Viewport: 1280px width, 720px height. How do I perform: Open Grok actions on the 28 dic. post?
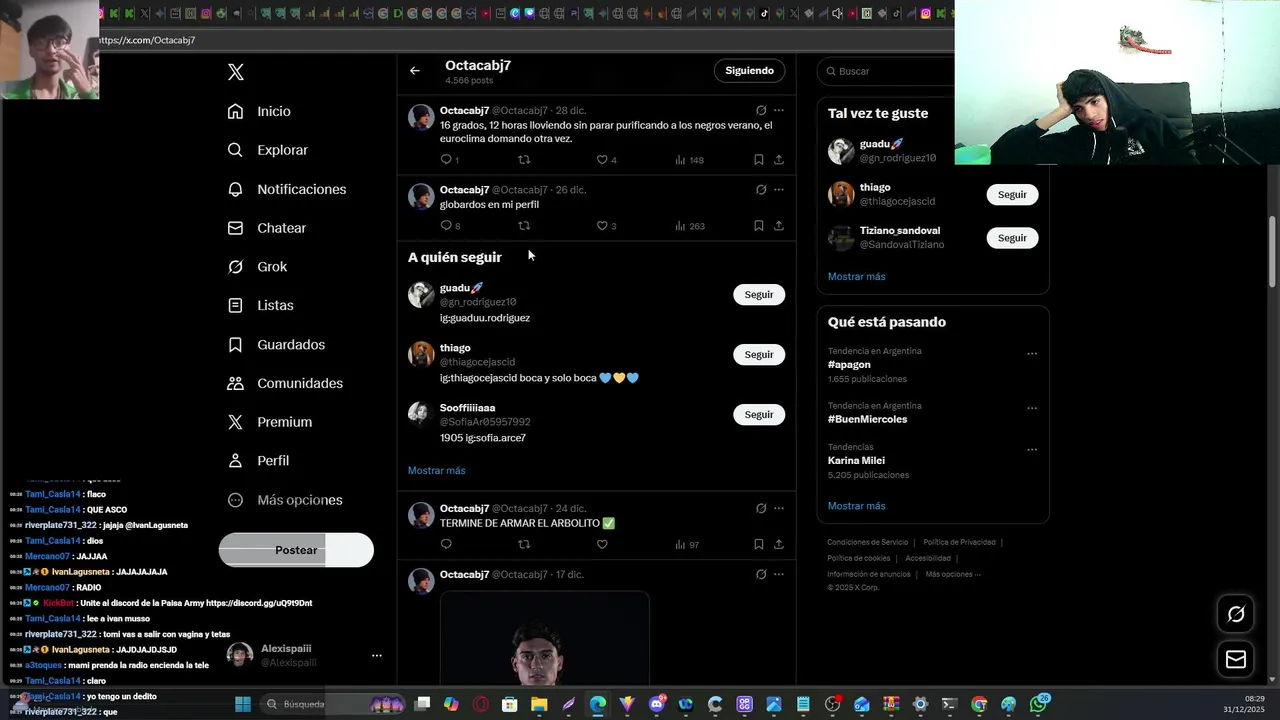click(761, 110)
